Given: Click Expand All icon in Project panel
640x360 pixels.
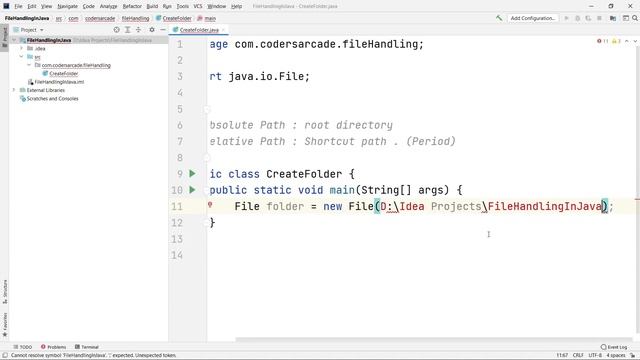Looking at the screenshot, I should (128, 30).
